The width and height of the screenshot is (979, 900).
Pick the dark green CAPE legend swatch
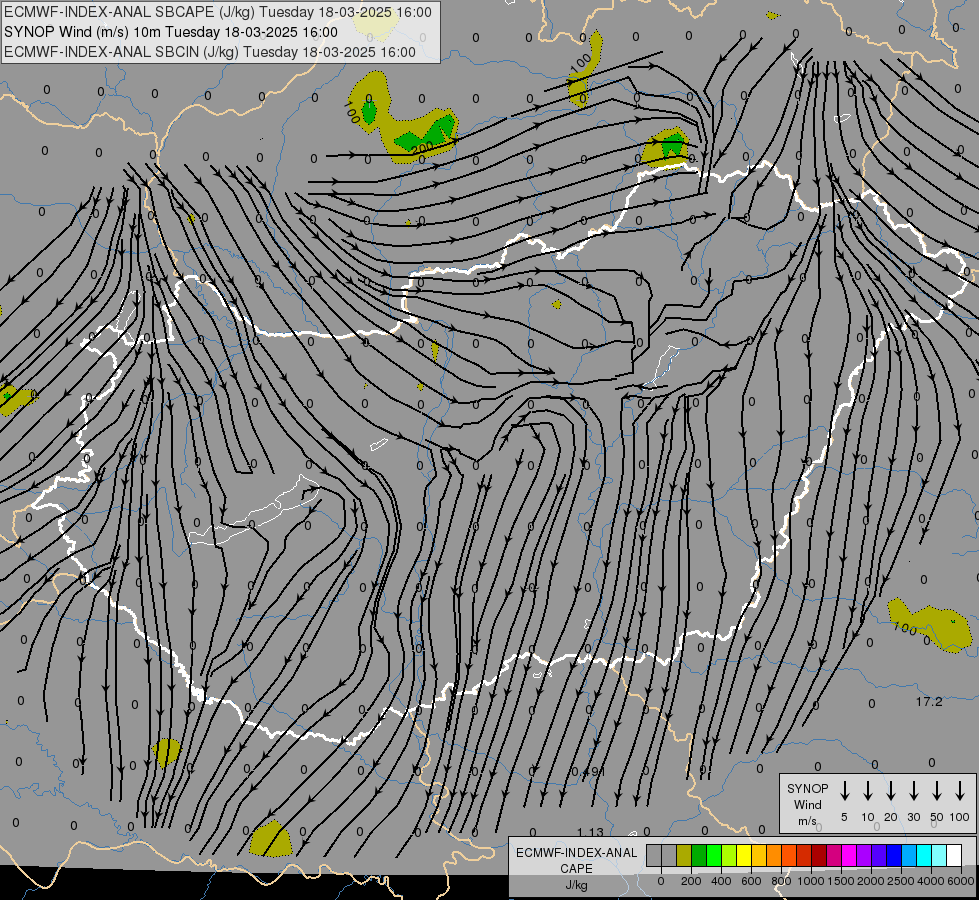(699, 856)
